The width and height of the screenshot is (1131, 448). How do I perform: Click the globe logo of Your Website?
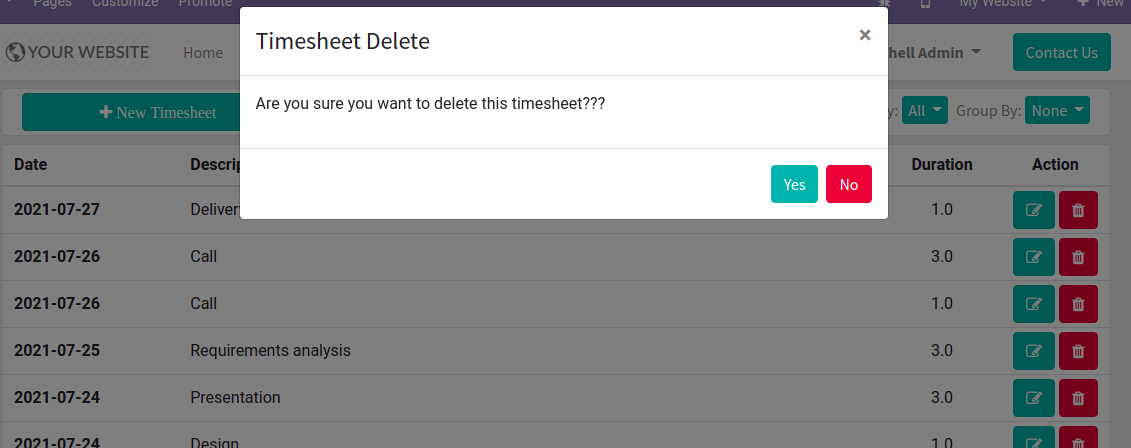pos(15,52)
